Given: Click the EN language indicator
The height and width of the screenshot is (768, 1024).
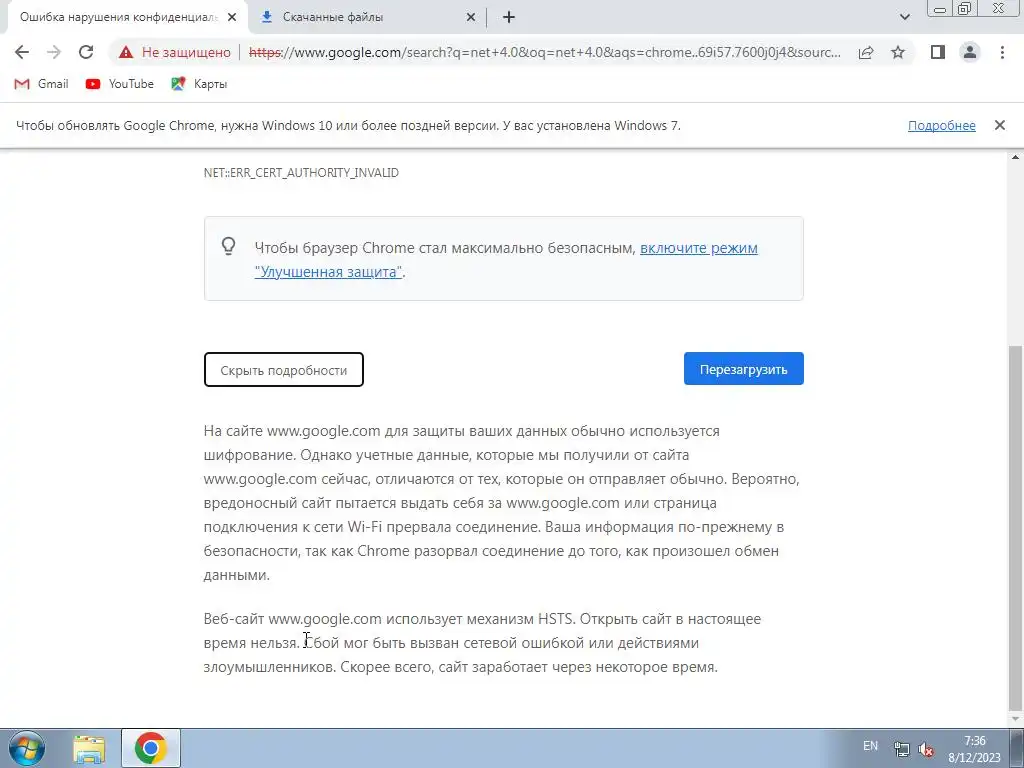Looking at the screenshot, I should (x=870, y=746).
